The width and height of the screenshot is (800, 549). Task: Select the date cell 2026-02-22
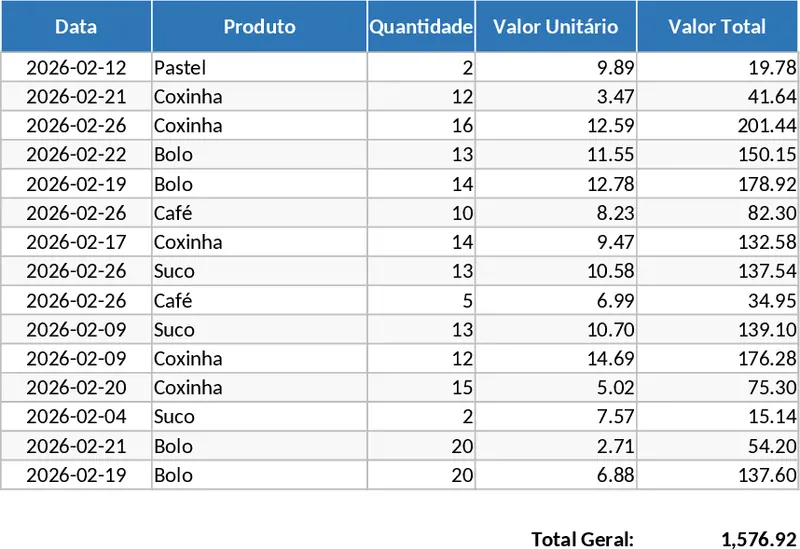76,155
